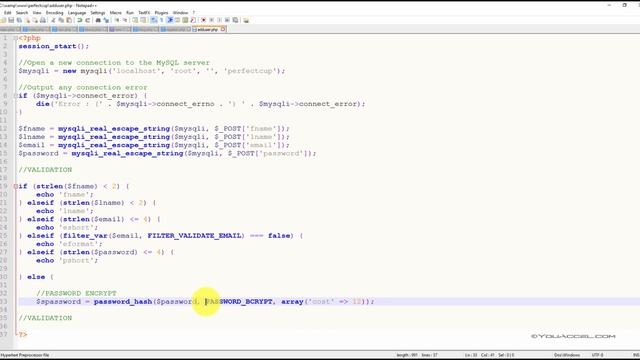Image resolution: width=640 pixels, height=360 pixels.
Task: Open the Macro menu
Action: coord(116,13)
